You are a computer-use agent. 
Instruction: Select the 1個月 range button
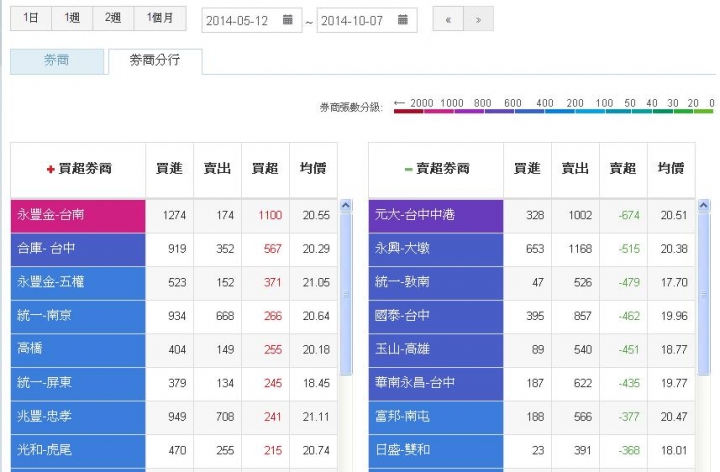point(160,18)
